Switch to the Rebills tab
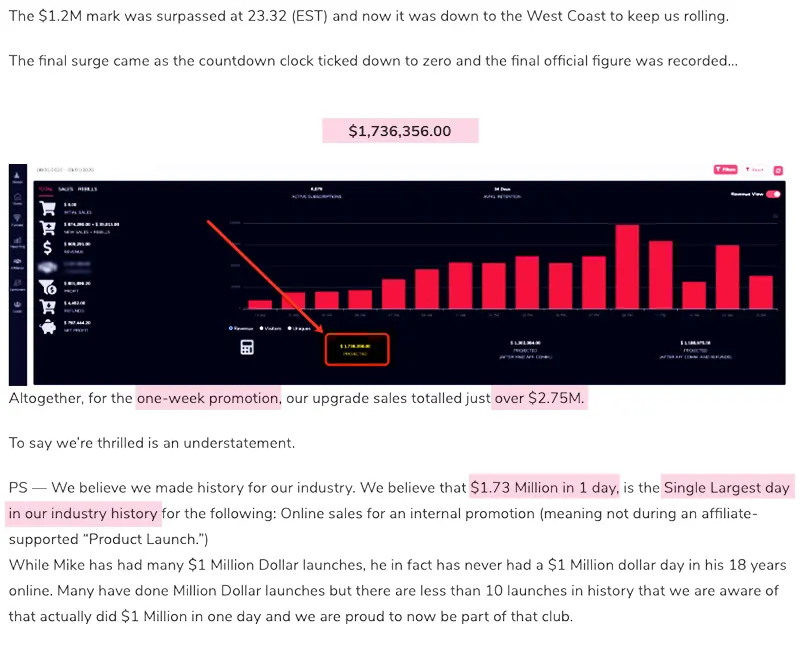 (x=87, y=189)
